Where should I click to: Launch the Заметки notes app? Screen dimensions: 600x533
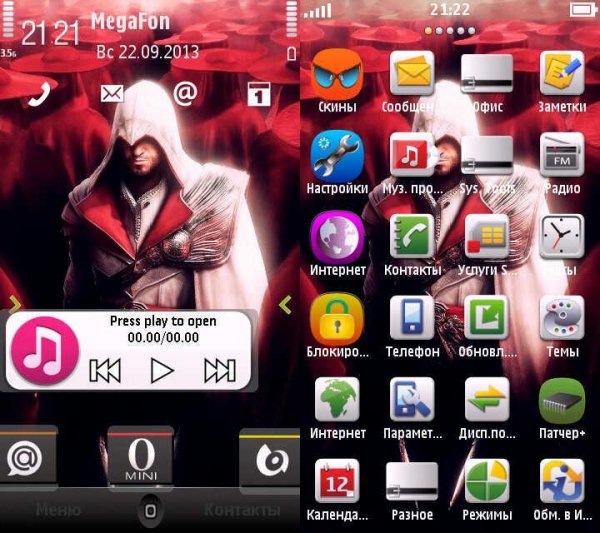[562, 74]
